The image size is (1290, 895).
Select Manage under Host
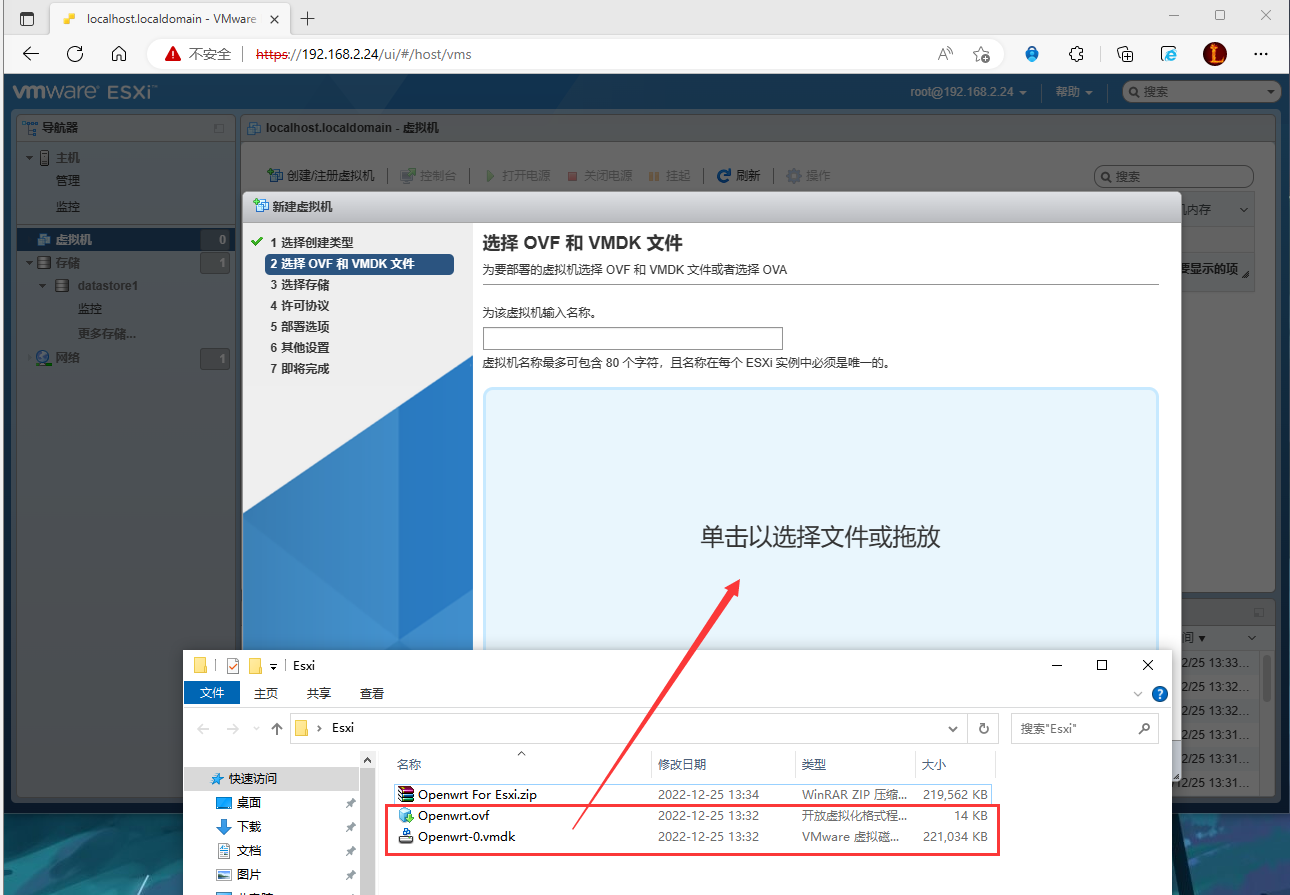(68, 181)
